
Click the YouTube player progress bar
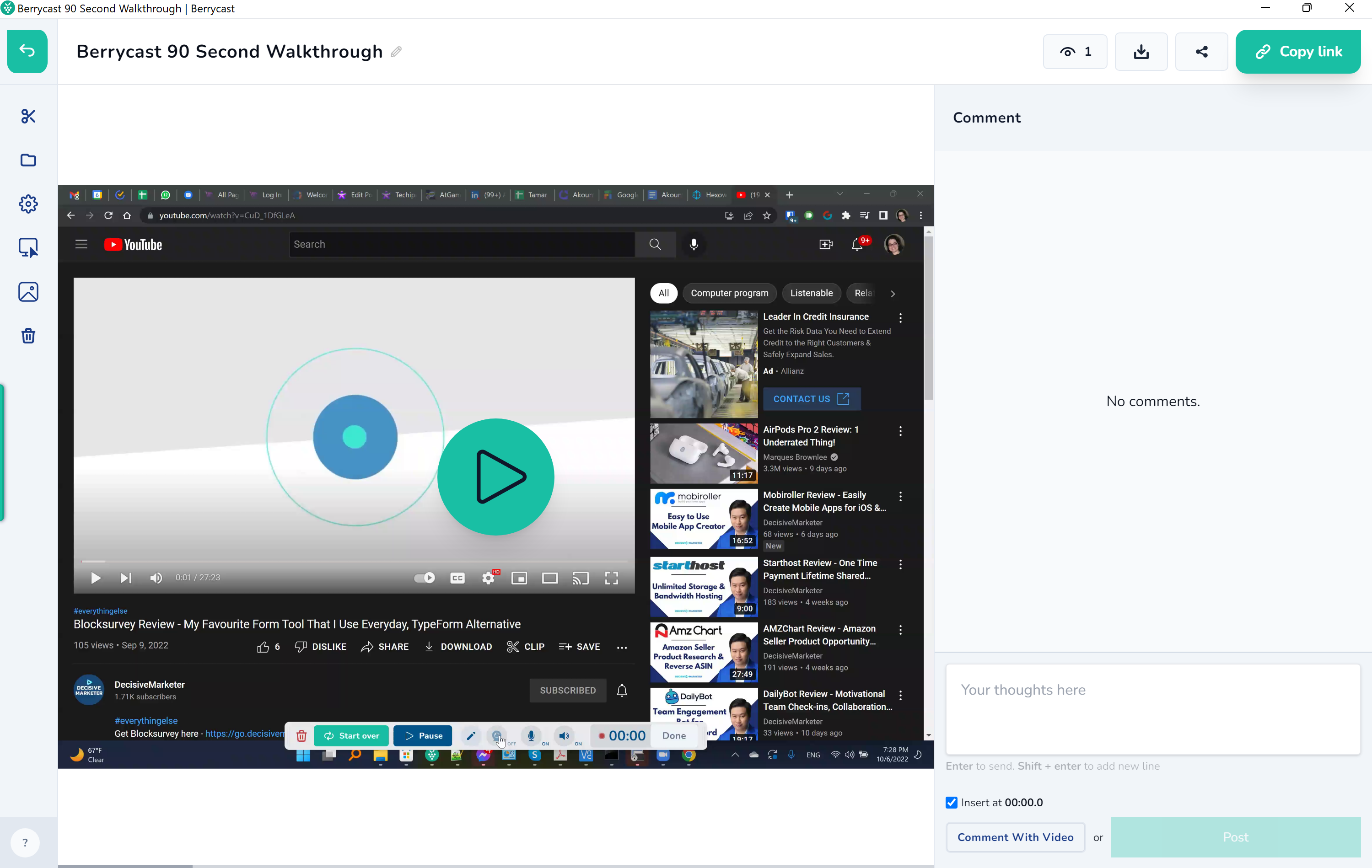355,562
